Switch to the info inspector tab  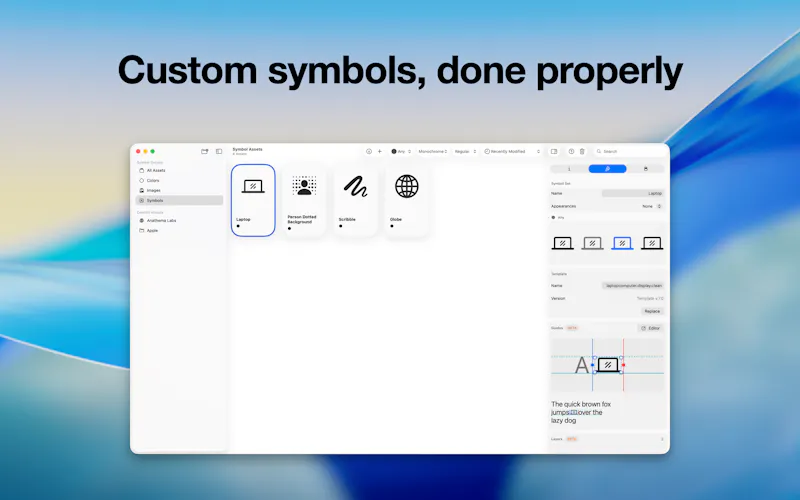coord(569,169)
